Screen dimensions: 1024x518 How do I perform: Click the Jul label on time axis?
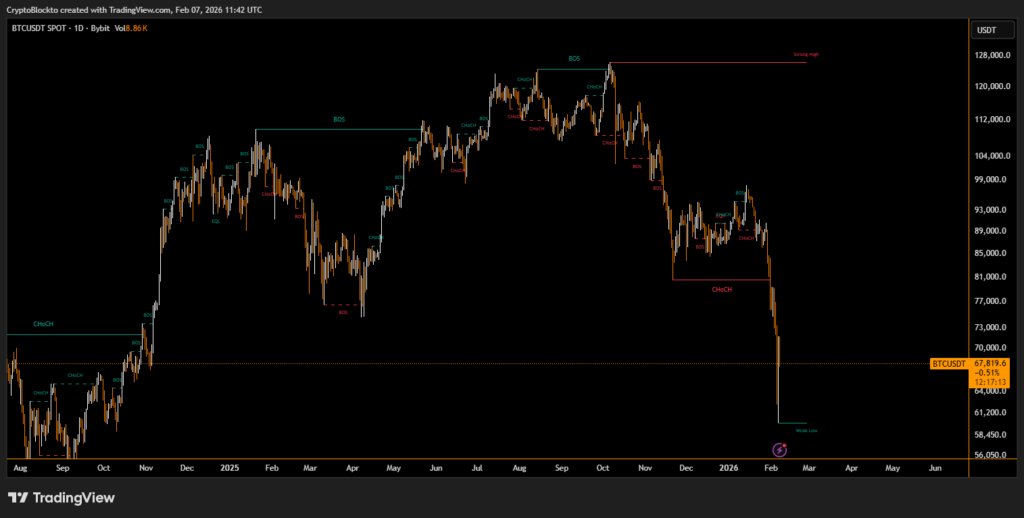point(477,467)
